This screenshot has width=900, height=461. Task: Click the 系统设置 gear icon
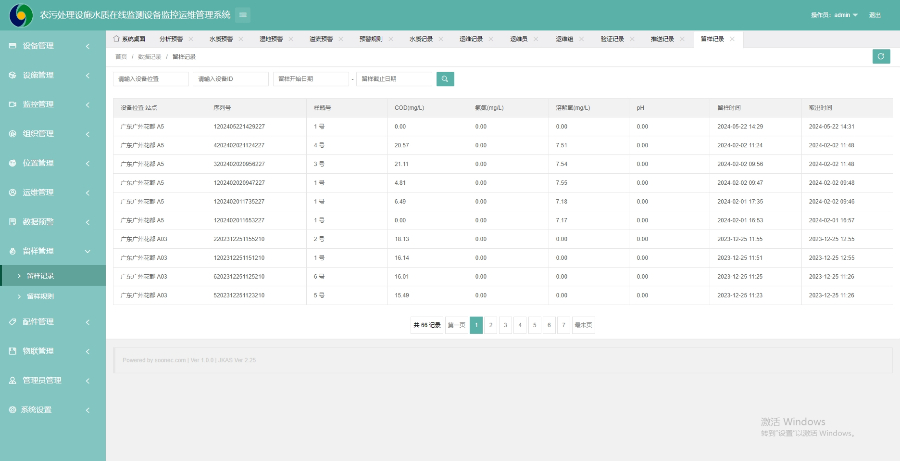coord(13,409)
